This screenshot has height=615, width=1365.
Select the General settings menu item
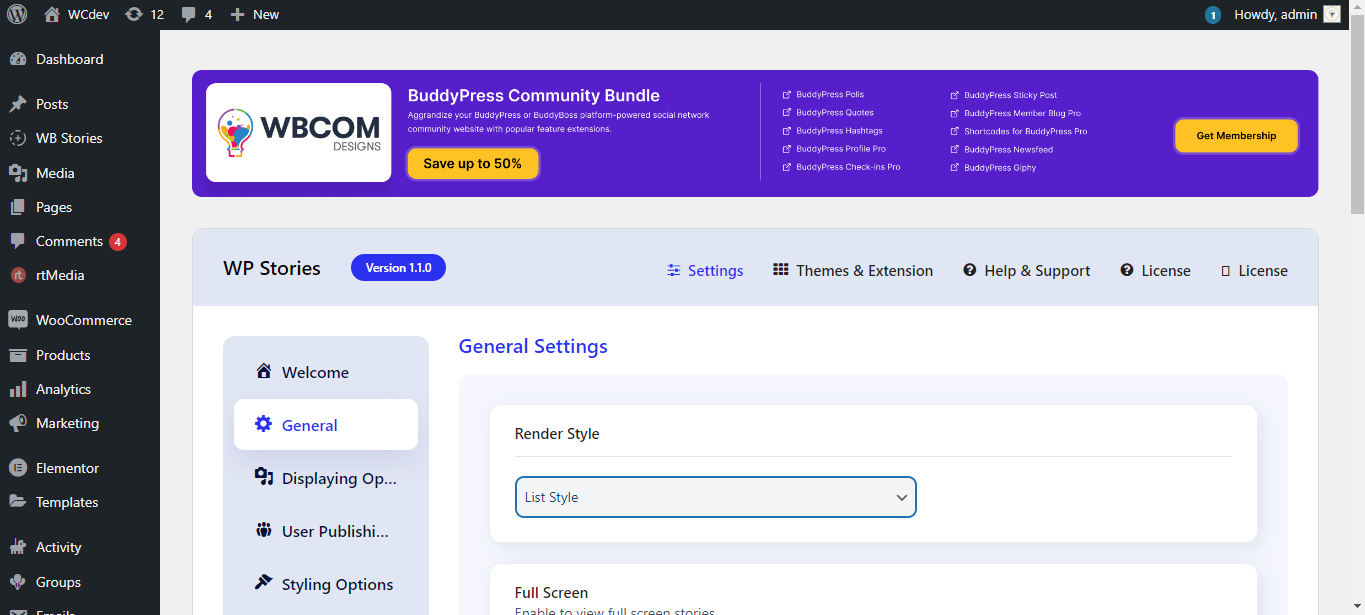[x=326, y=425]
